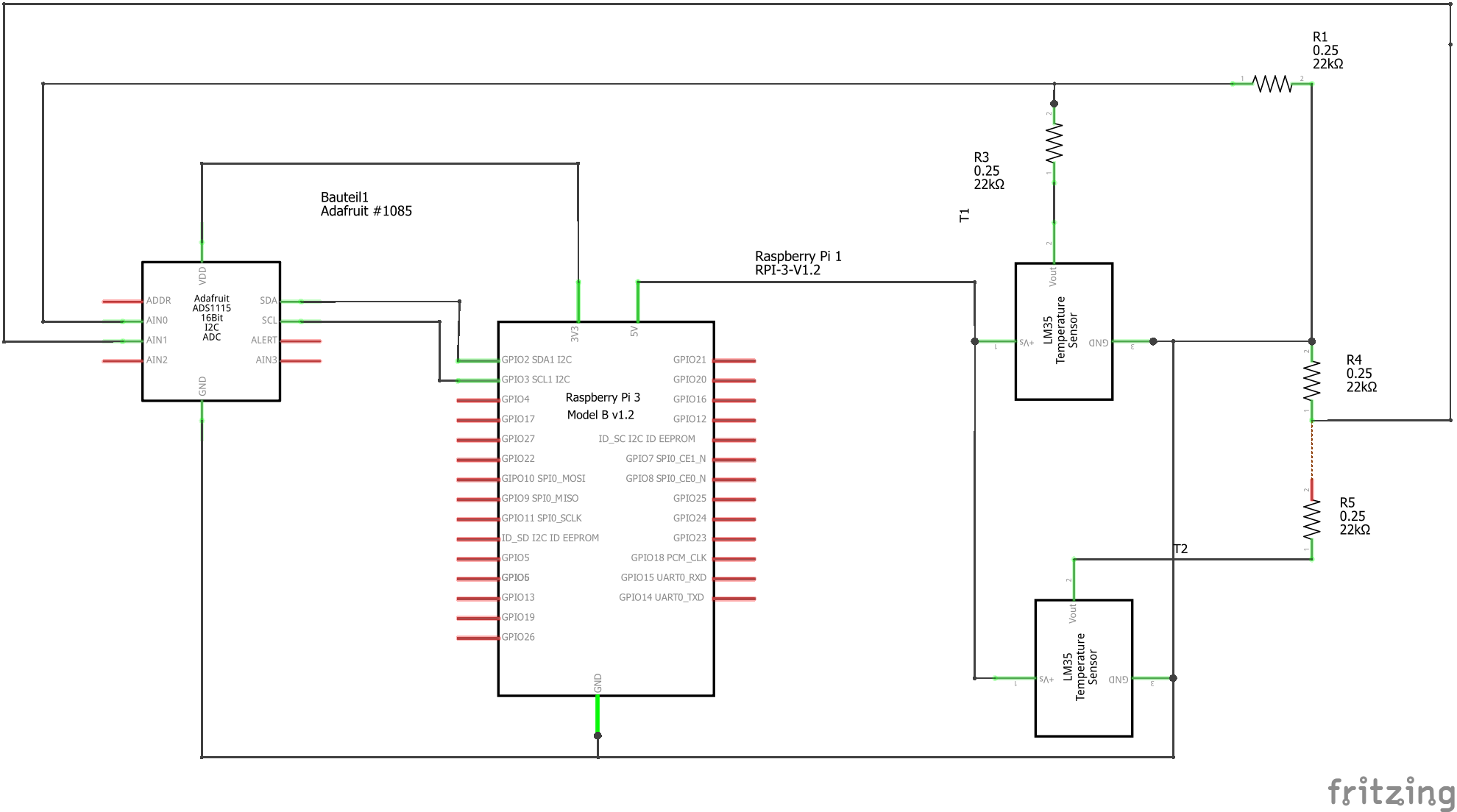
Task: Click the T2 label
Action: tap(1180, 549)
